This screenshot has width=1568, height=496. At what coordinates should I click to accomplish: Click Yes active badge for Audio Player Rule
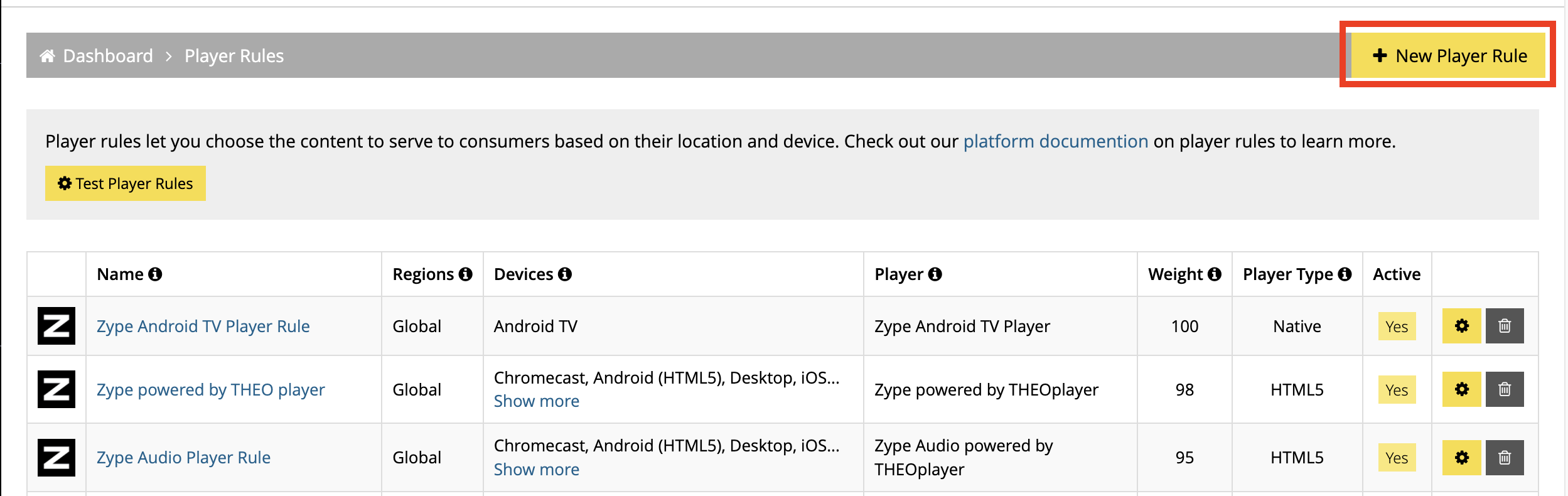point(1397,458)
